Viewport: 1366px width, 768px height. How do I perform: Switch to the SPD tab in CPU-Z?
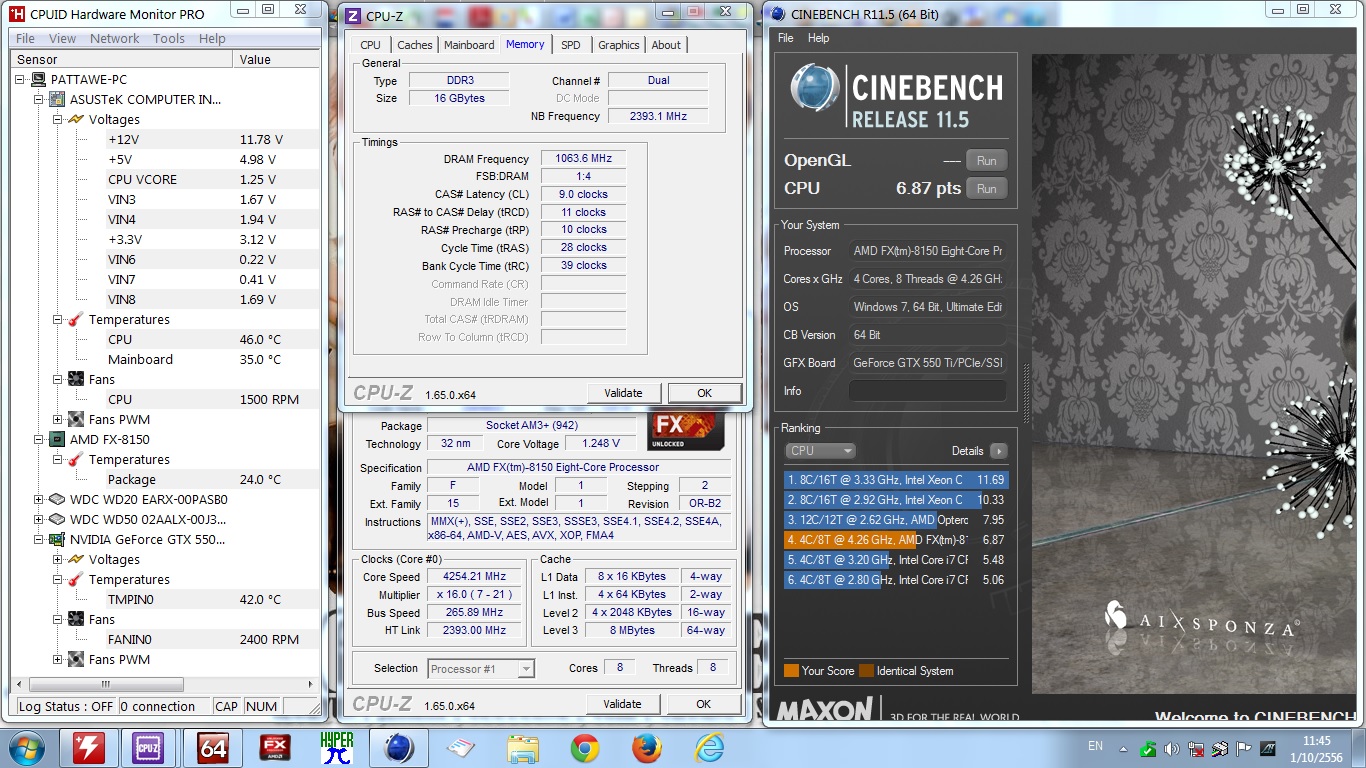pyautogui.click(x=570, y=45)
